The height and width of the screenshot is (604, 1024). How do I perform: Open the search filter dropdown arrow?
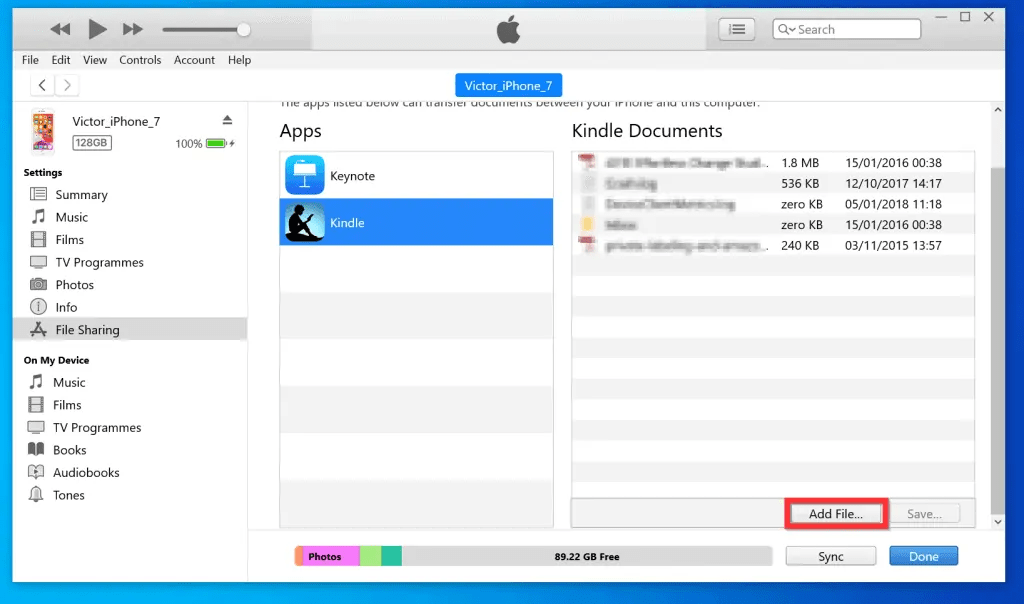[790, 29]
